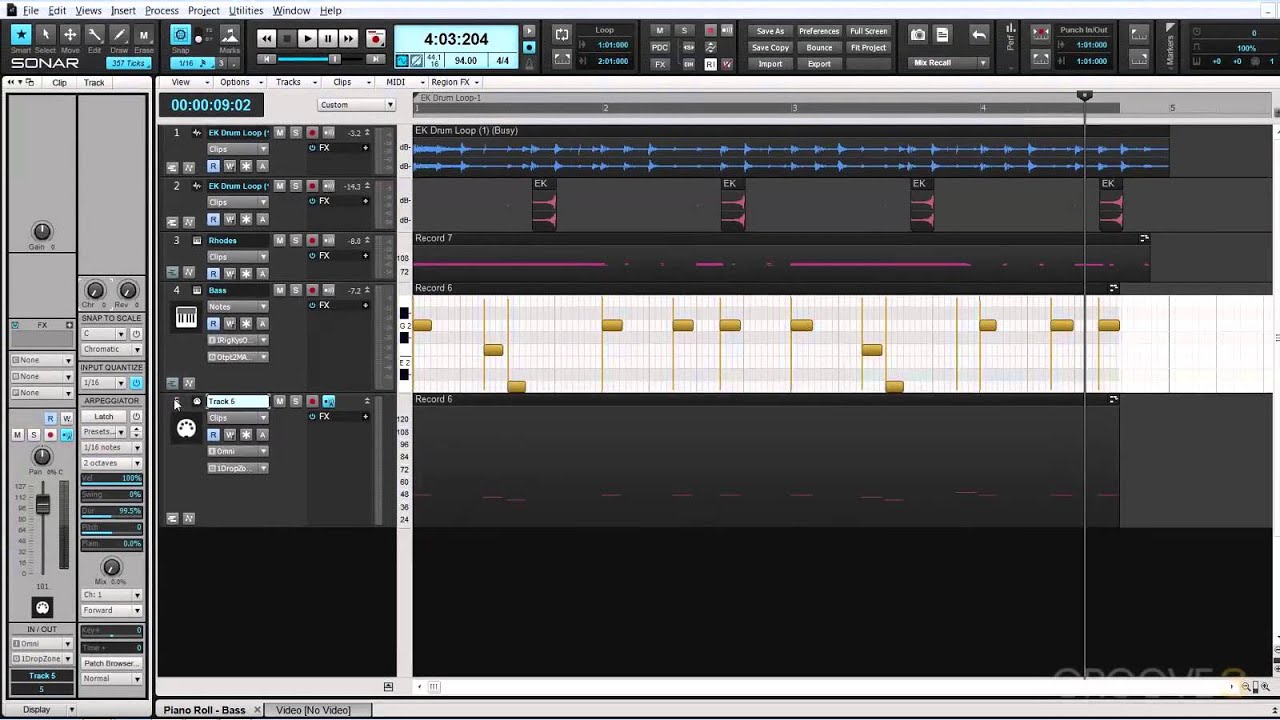Pause the transport
Screen dimensions: 1280x720
[328, 38]
